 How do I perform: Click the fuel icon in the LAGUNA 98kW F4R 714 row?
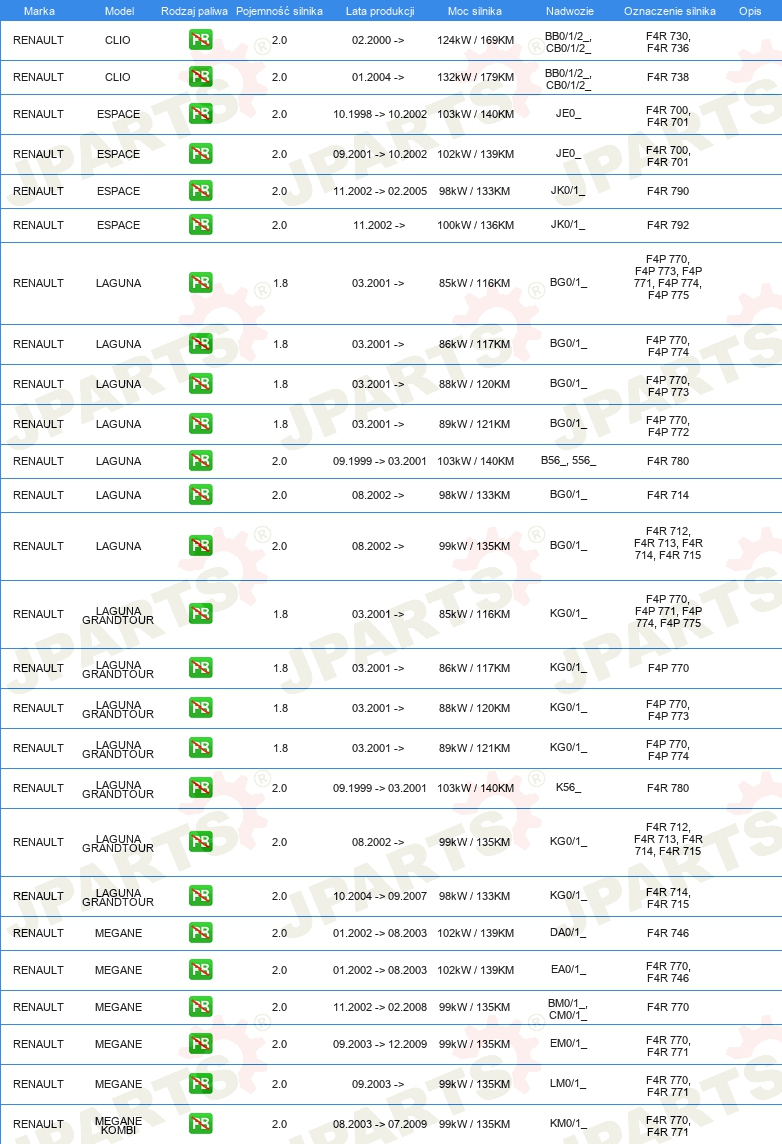[x=201, y=495]
